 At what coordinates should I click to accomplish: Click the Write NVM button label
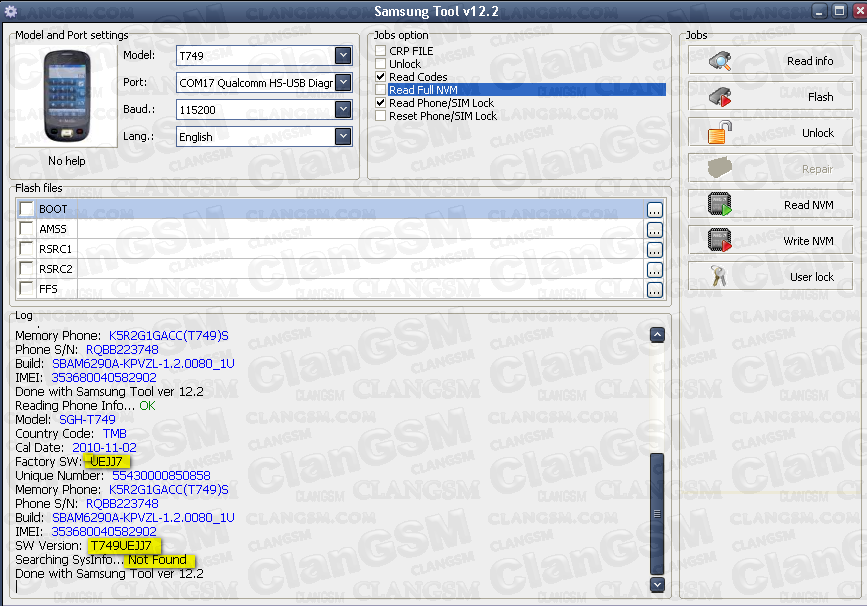[808, 241]
